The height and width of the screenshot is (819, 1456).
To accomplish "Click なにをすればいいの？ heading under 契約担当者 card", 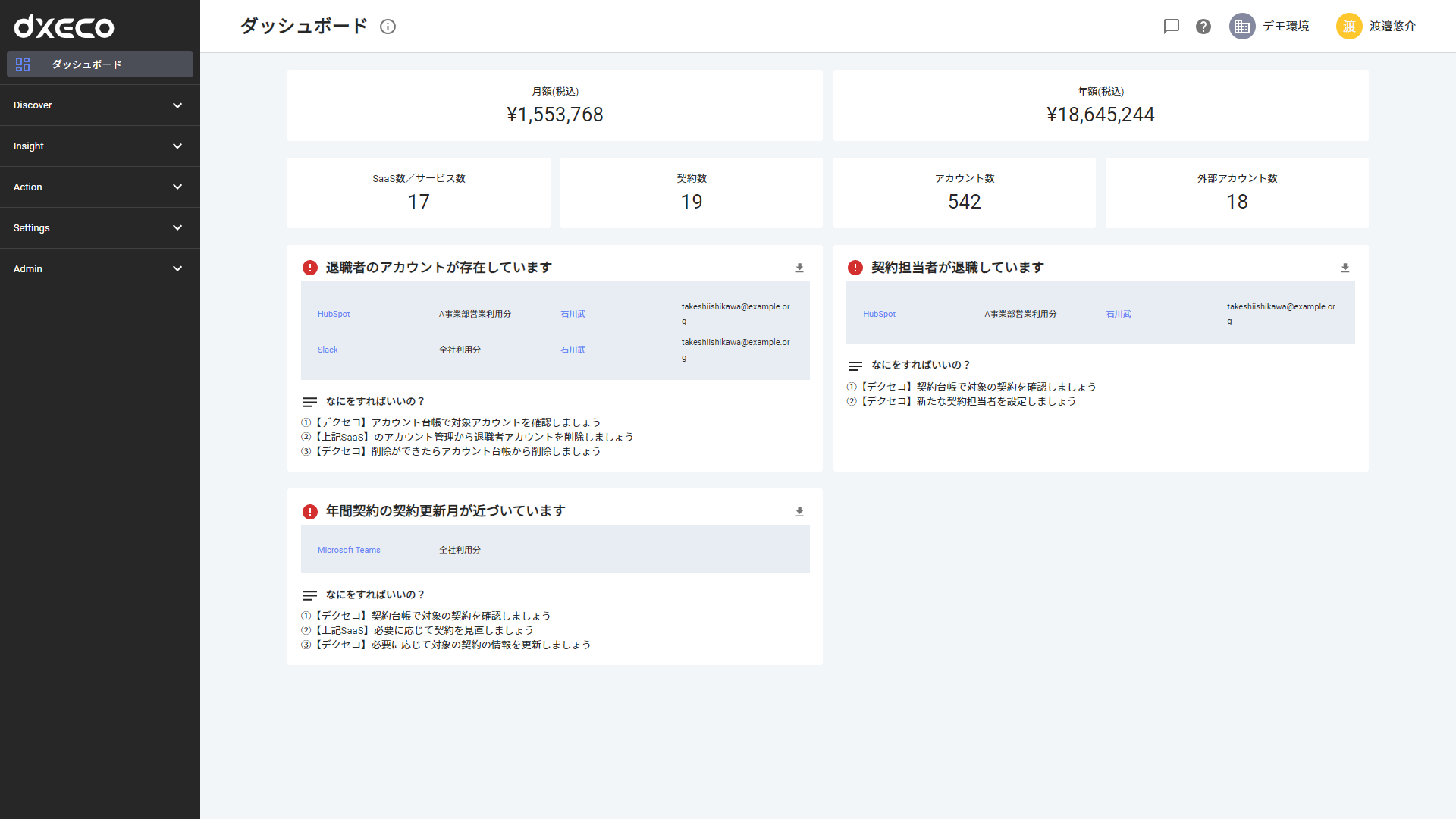I will [x=921, y=365].
